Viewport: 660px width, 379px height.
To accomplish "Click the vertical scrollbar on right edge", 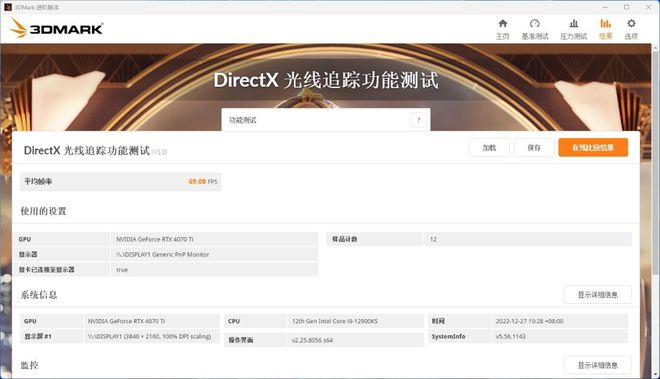I will [655, 211].
